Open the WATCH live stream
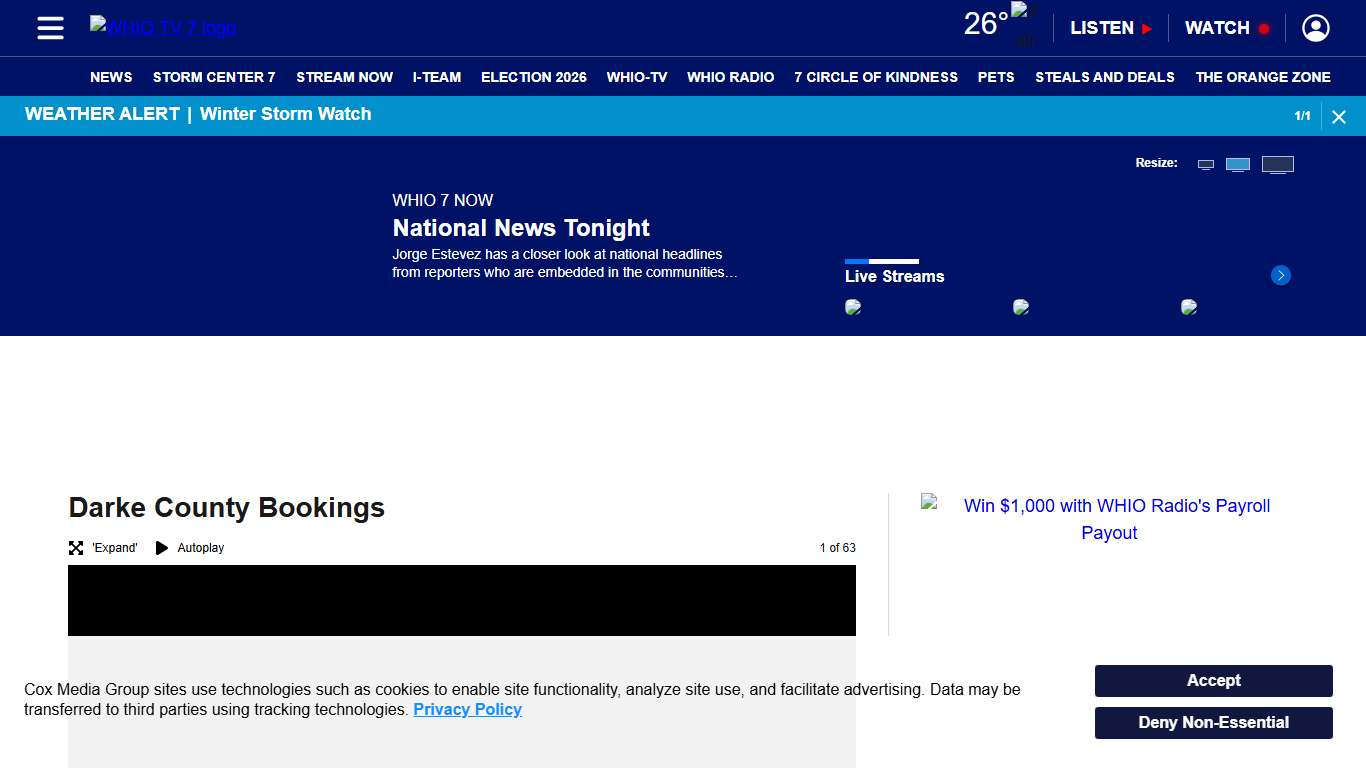 click(x=1226, y=28)
